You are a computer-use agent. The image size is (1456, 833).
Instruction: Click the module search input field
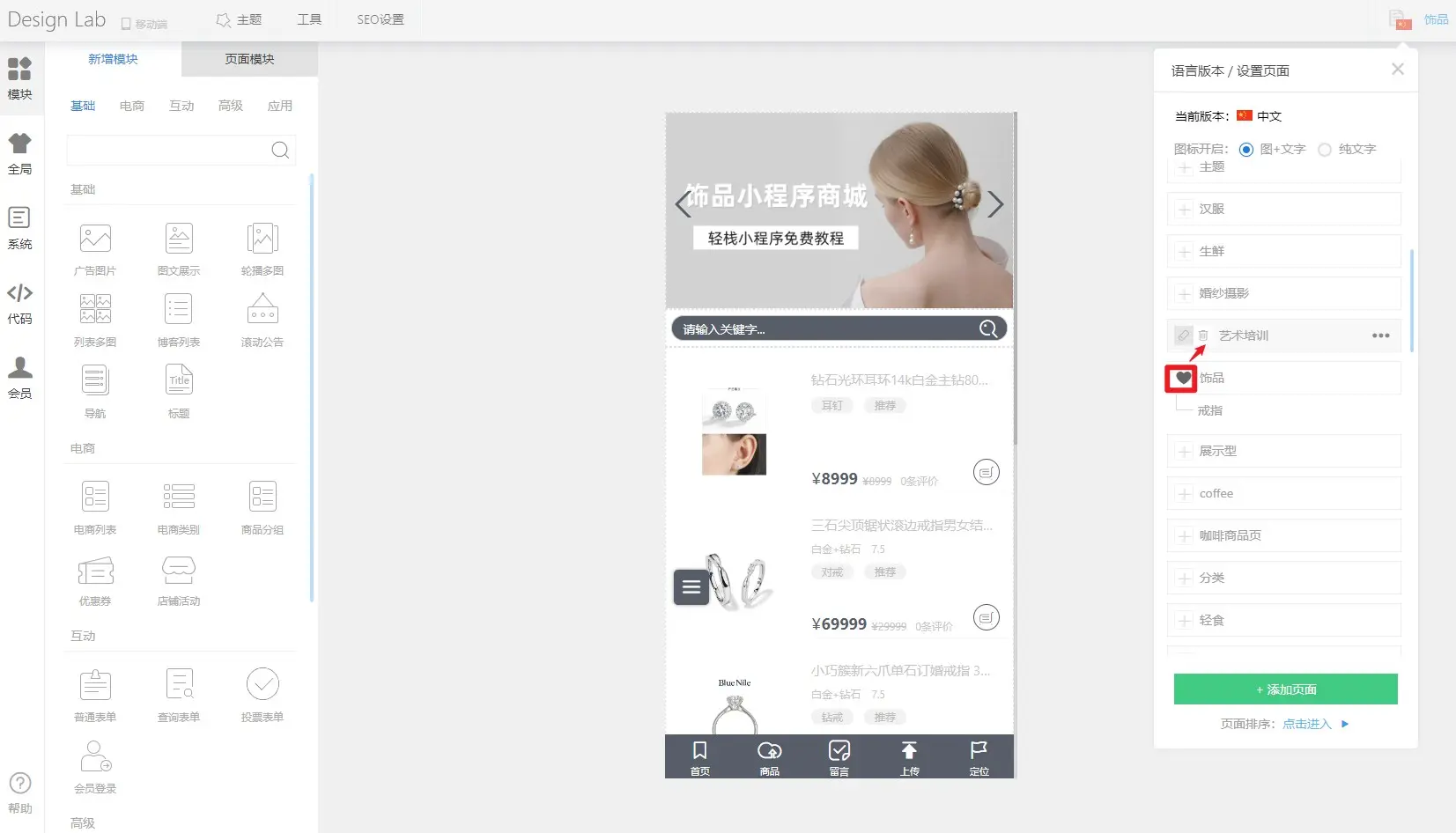pyautogui.click(x=167, y=150)
